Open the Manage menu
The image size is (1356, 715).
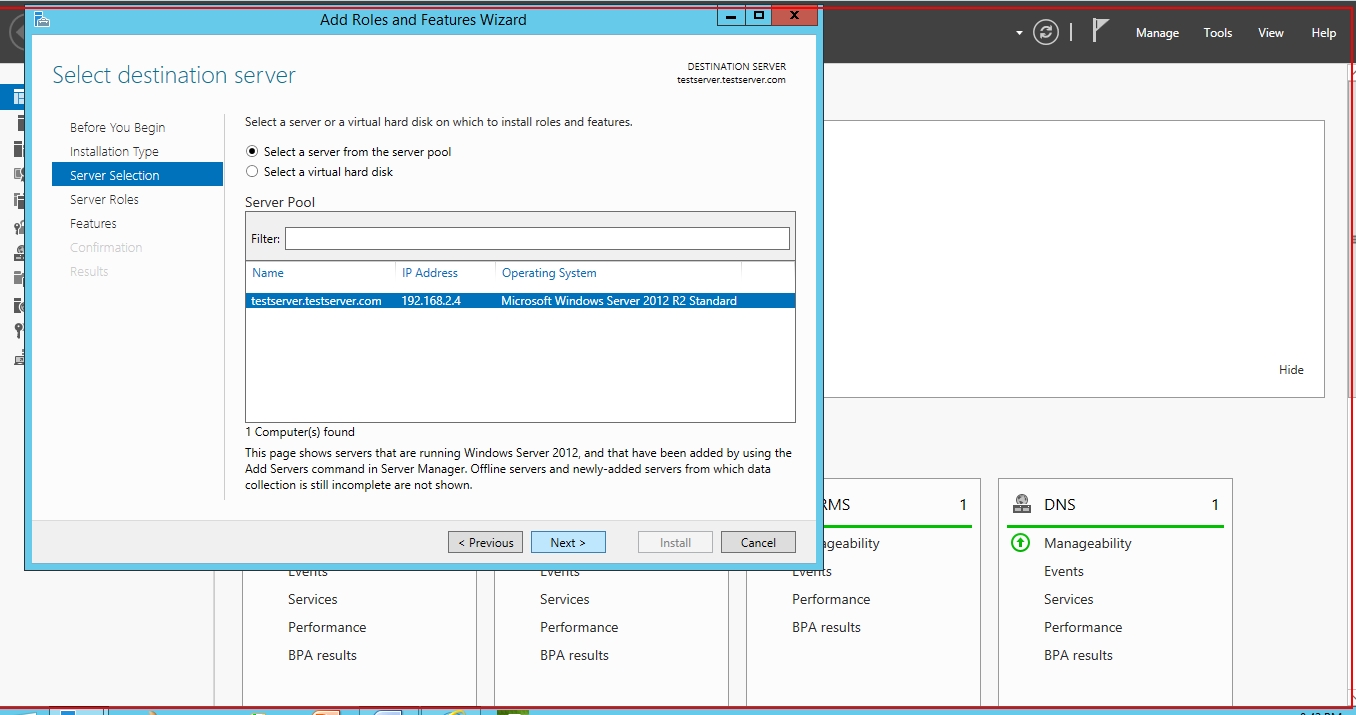click(x=1157, y=33)
